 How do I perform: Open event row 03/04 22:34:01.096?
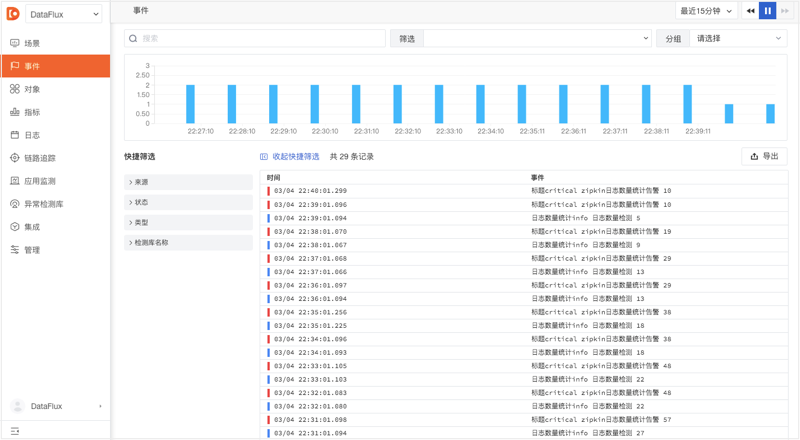524,339
